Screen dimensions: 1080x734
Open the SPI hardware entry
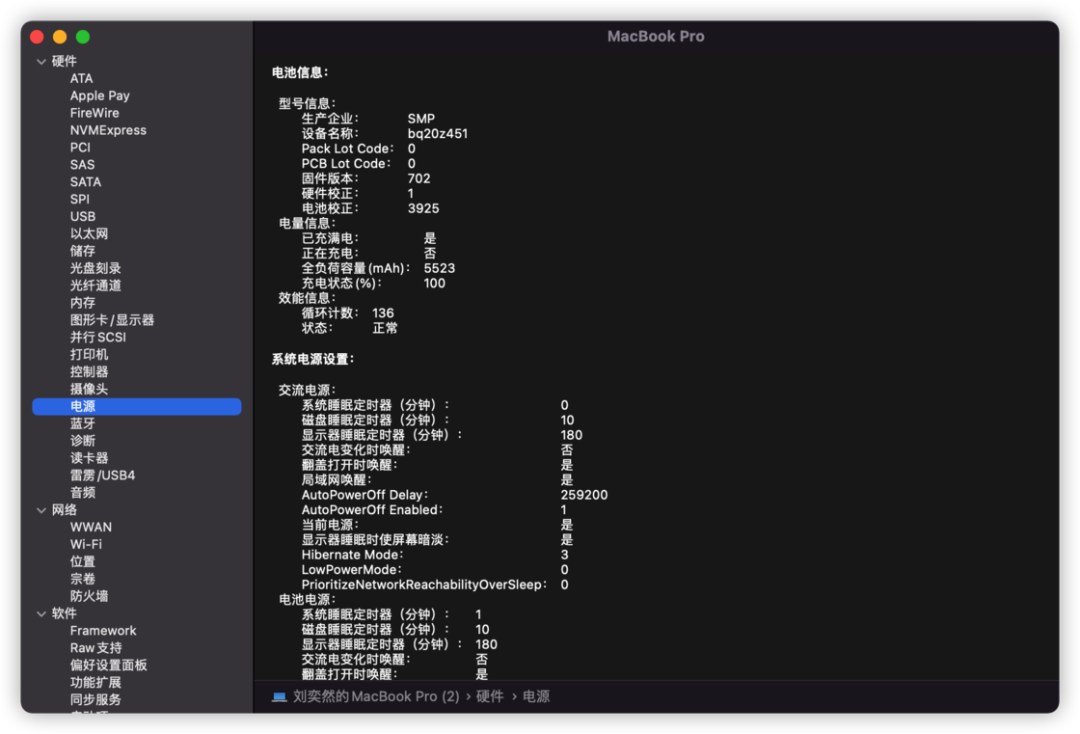[x=79, y=199]
